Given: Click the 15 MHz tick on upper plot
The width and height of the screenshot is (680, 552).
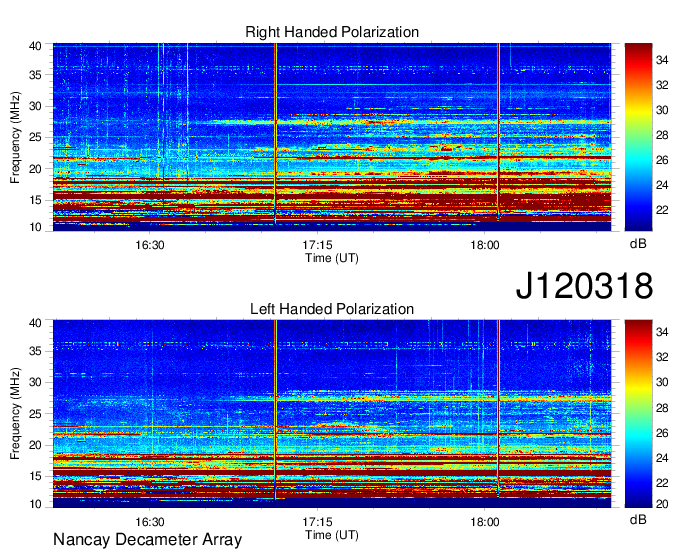Looking at the screenshot, I should (36, 200).
